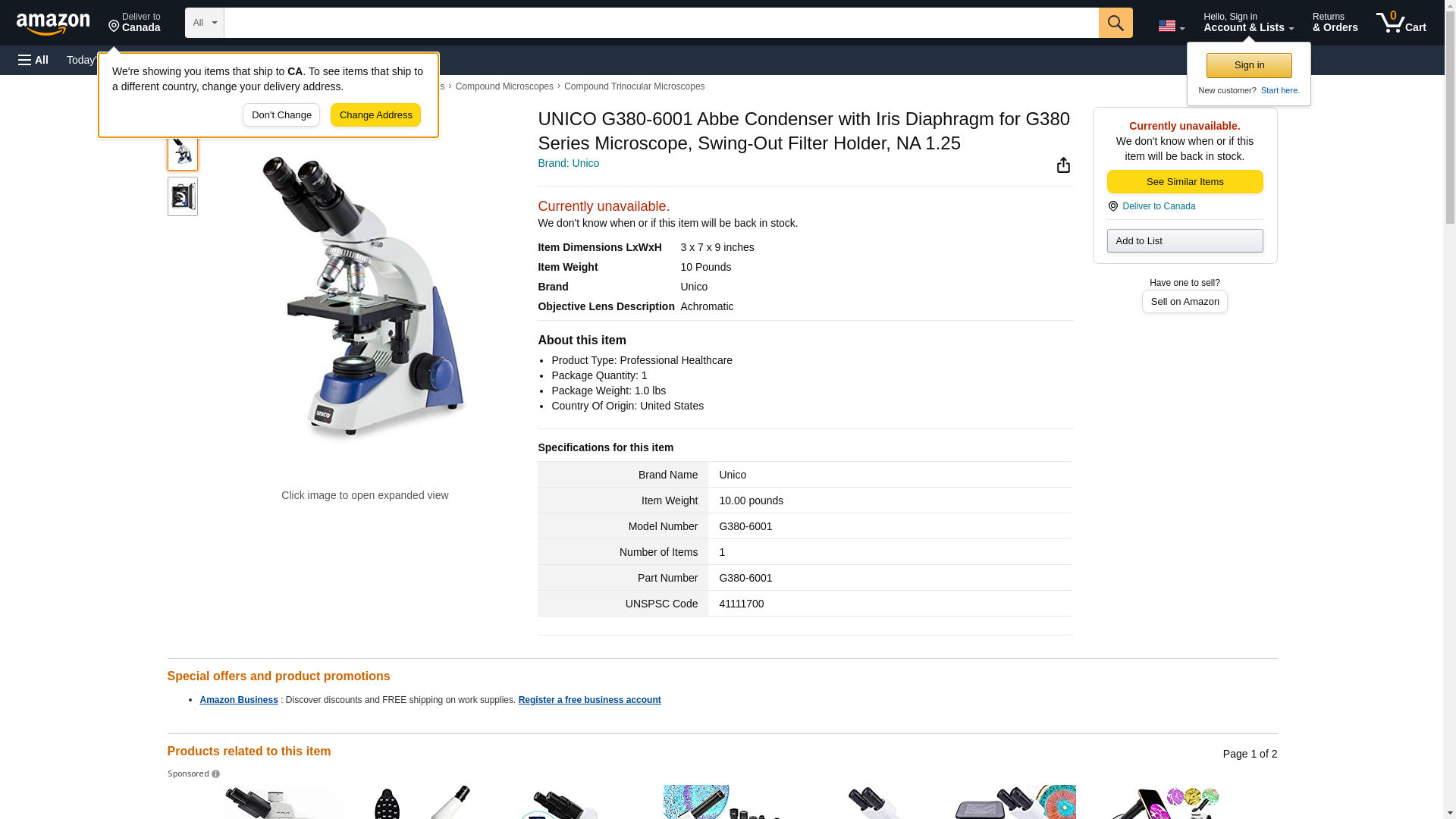Open Compound Microscopes breadcrumb
This screenshot has width=1456, height=819.
[x=504, y=86]
